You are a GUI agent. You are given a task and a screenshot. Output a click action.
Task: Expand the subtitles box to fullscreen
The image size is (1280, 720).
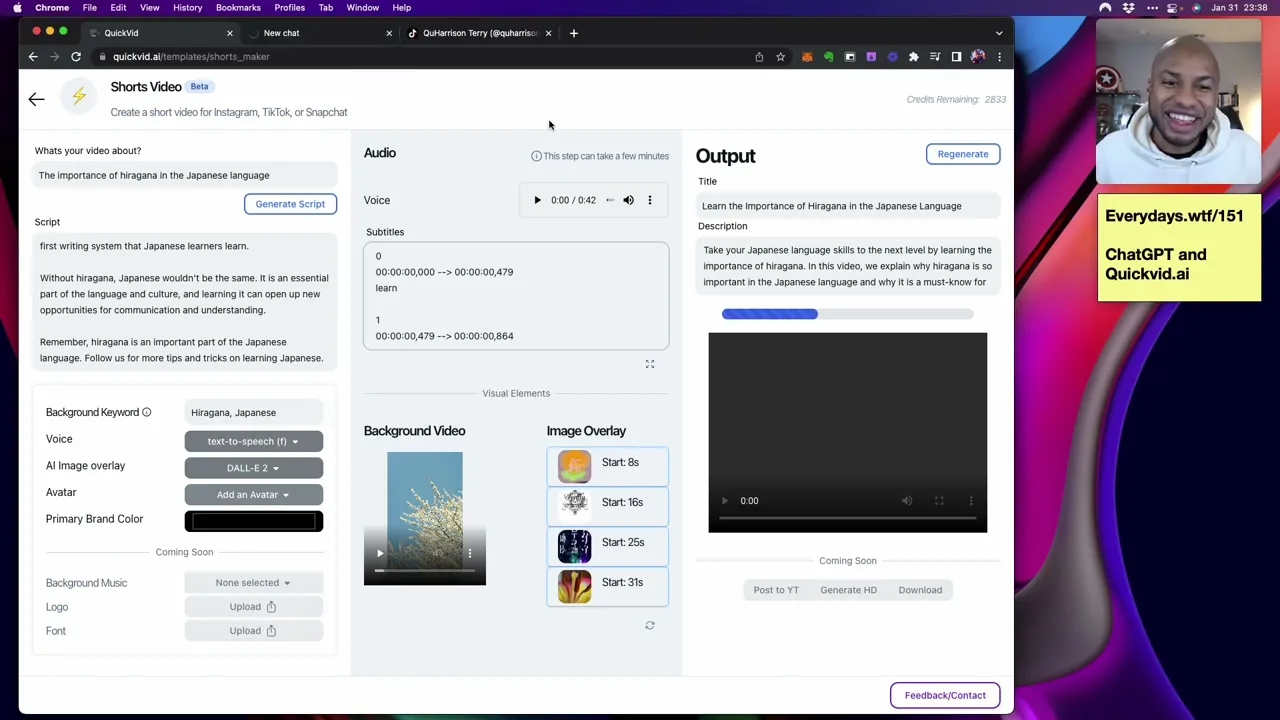[649, 364]
